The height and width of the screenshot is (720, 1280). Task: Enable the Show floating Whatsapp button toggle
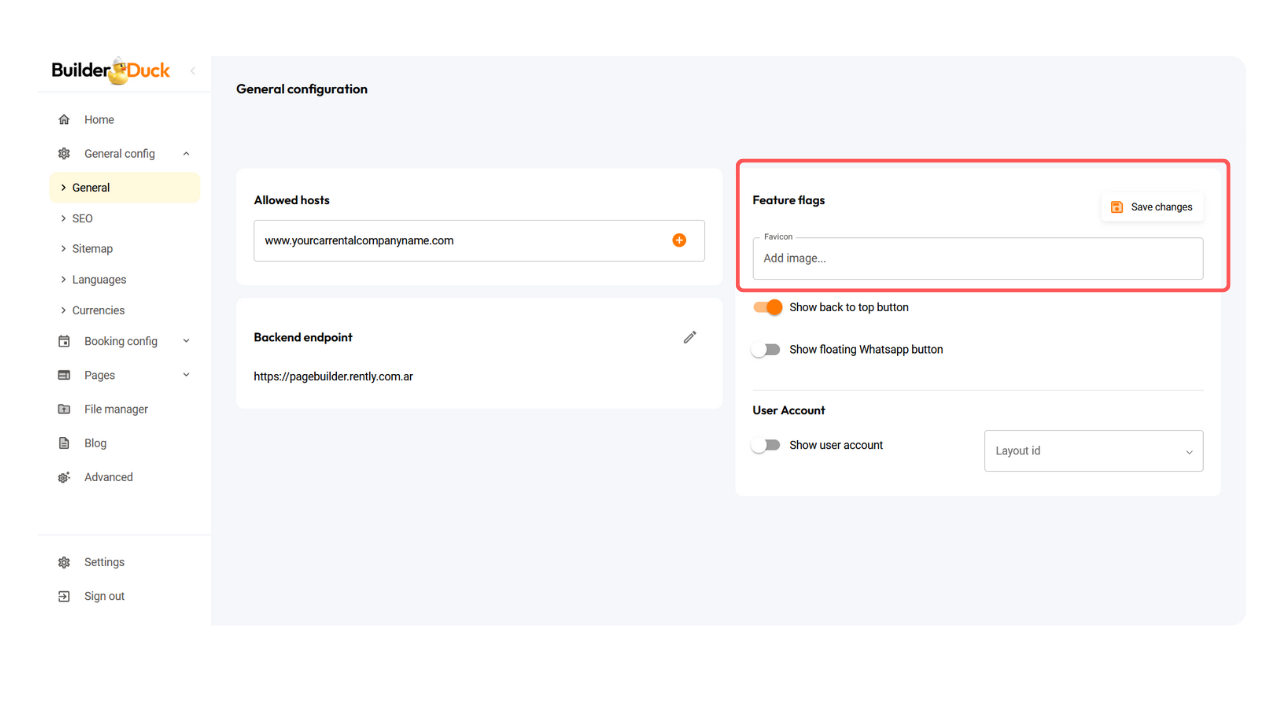(x=766, y=350)
